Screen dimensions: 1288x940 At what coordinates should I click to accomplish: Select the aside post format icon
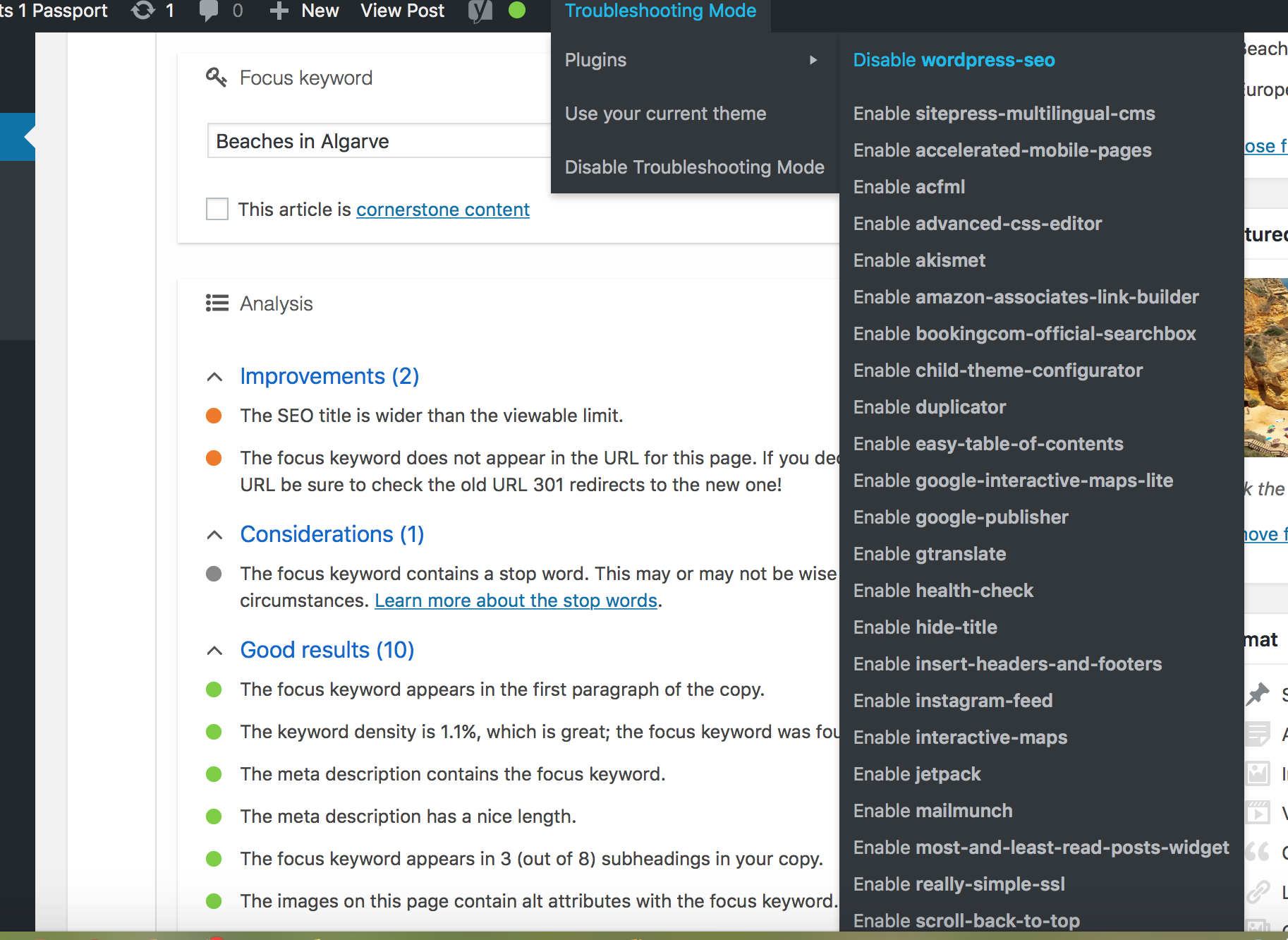point(1258,734)
